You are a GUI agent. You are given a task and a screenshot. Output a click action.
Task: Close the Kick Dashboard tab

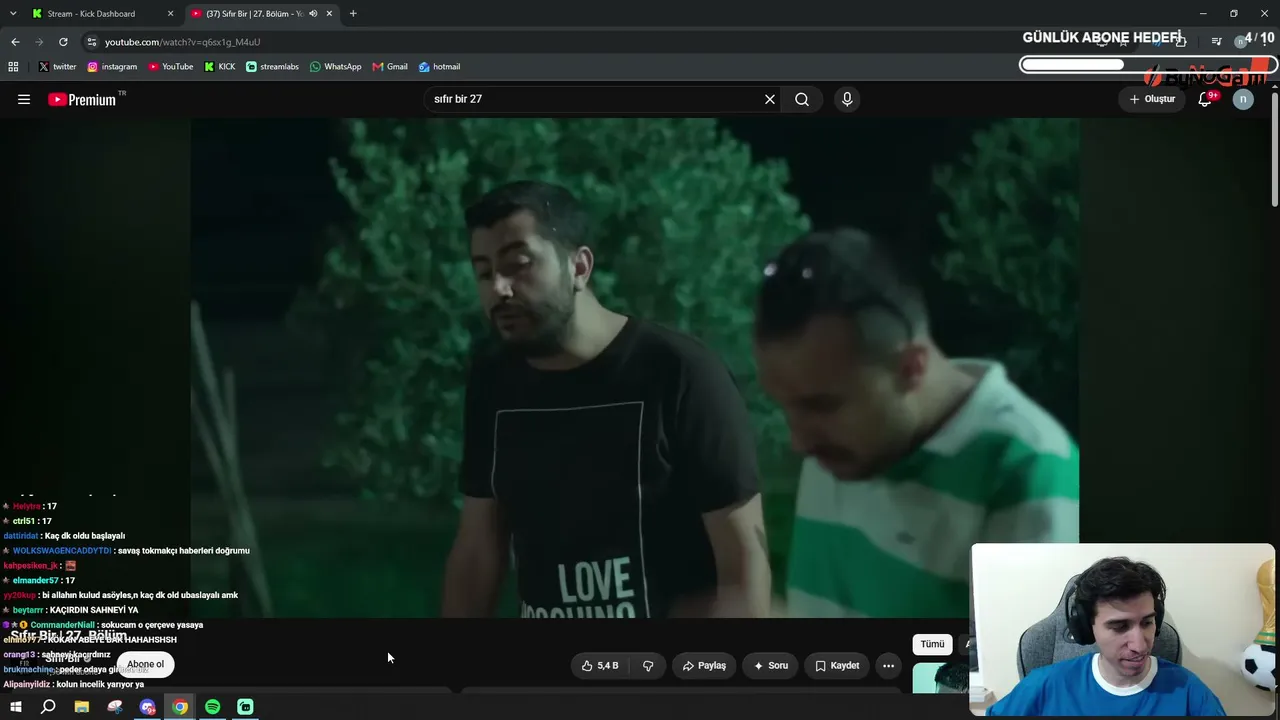tap(170, 14)
